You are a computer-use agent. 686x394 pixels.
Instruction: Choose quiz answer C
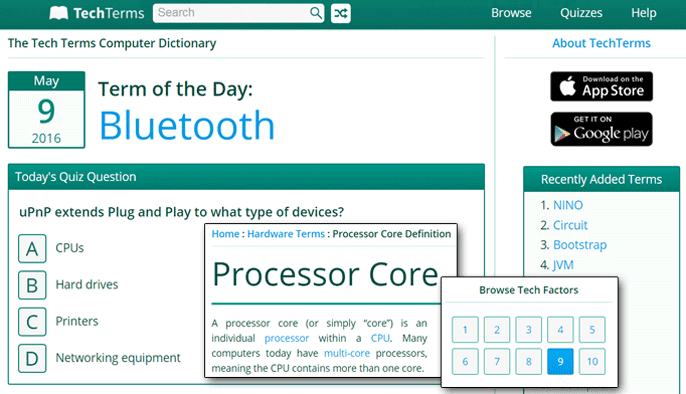click(32, 322)
